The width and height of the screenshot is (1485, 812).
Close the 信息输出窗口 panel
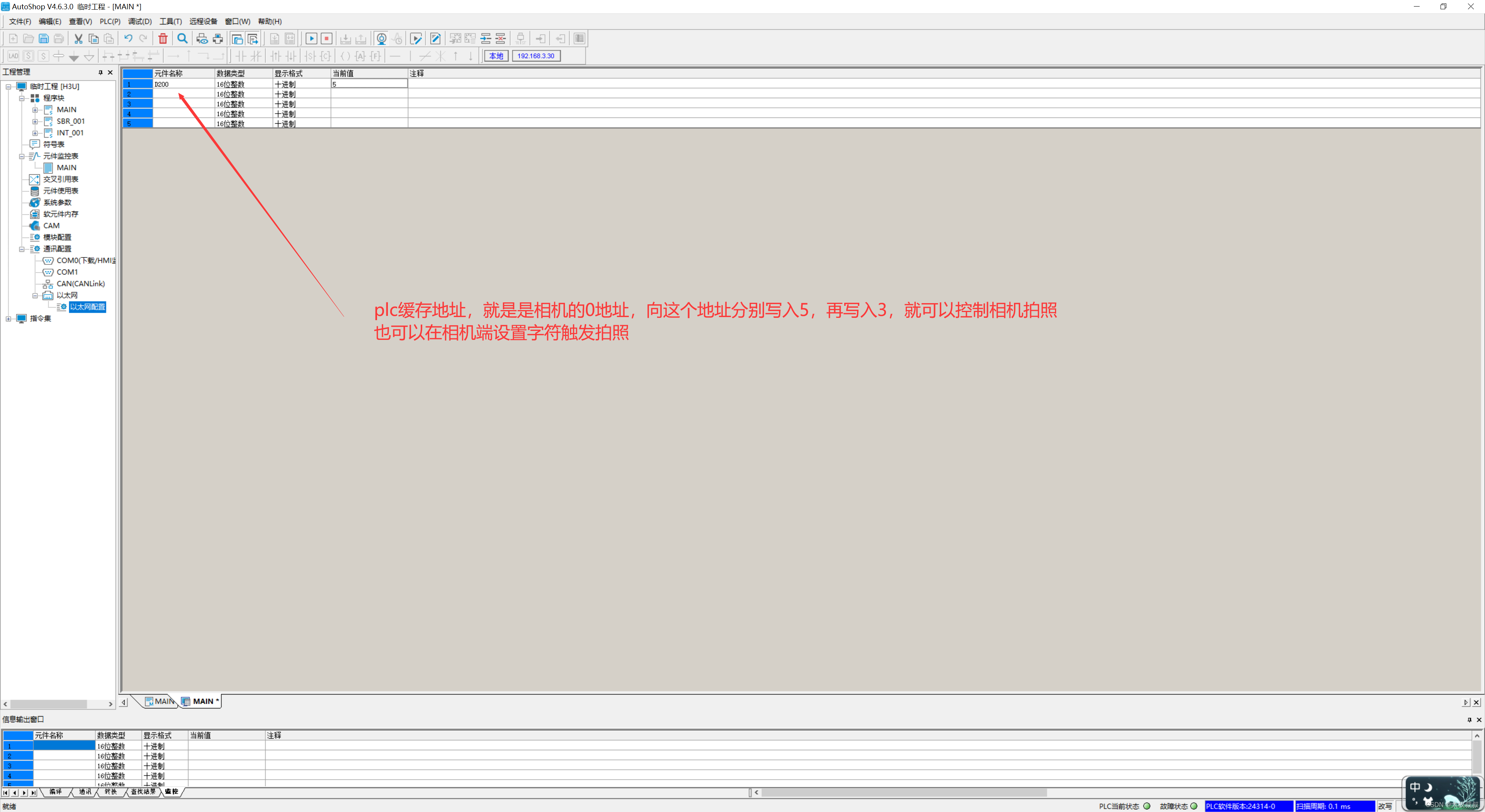1479,719
